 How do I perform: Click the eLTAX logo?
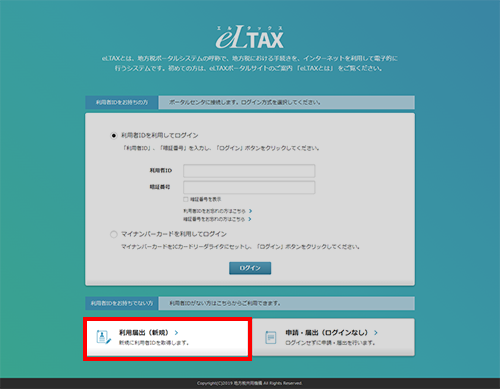click(250, 37)
